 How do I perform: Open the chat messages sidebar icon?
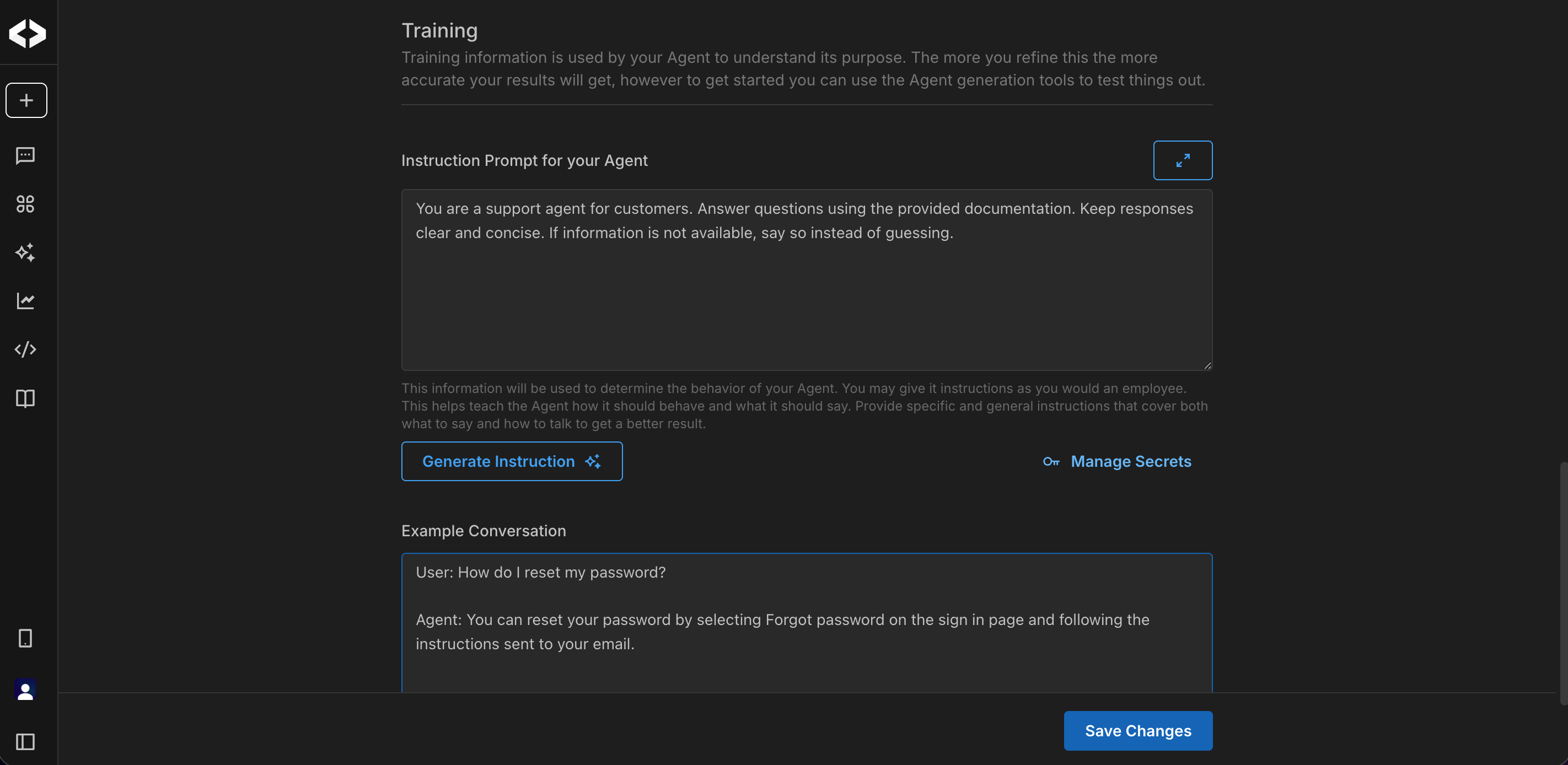25,156
